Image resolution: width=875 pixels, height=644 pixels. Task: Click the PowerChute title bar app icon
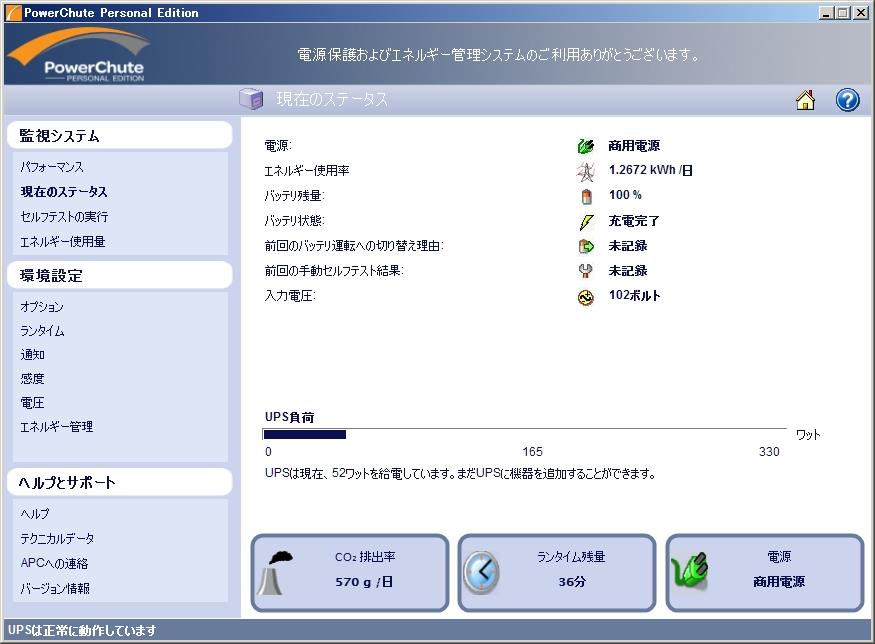[x=13, y=12]
